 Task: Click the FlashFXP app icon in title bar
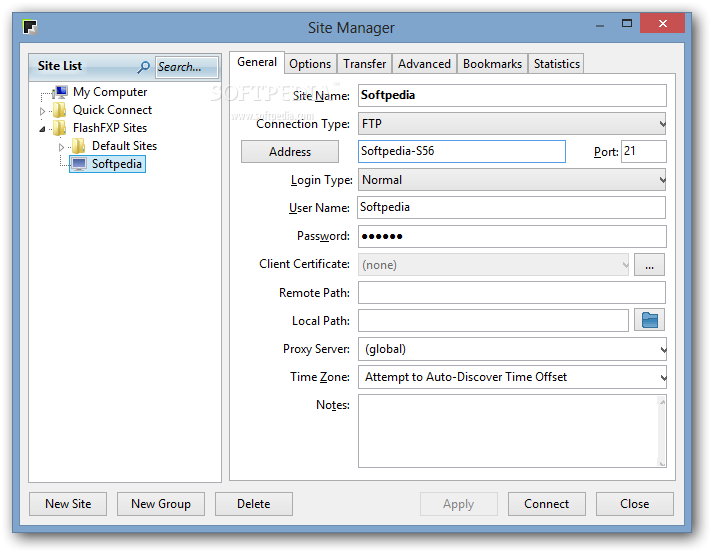click(x=30, y=27)
